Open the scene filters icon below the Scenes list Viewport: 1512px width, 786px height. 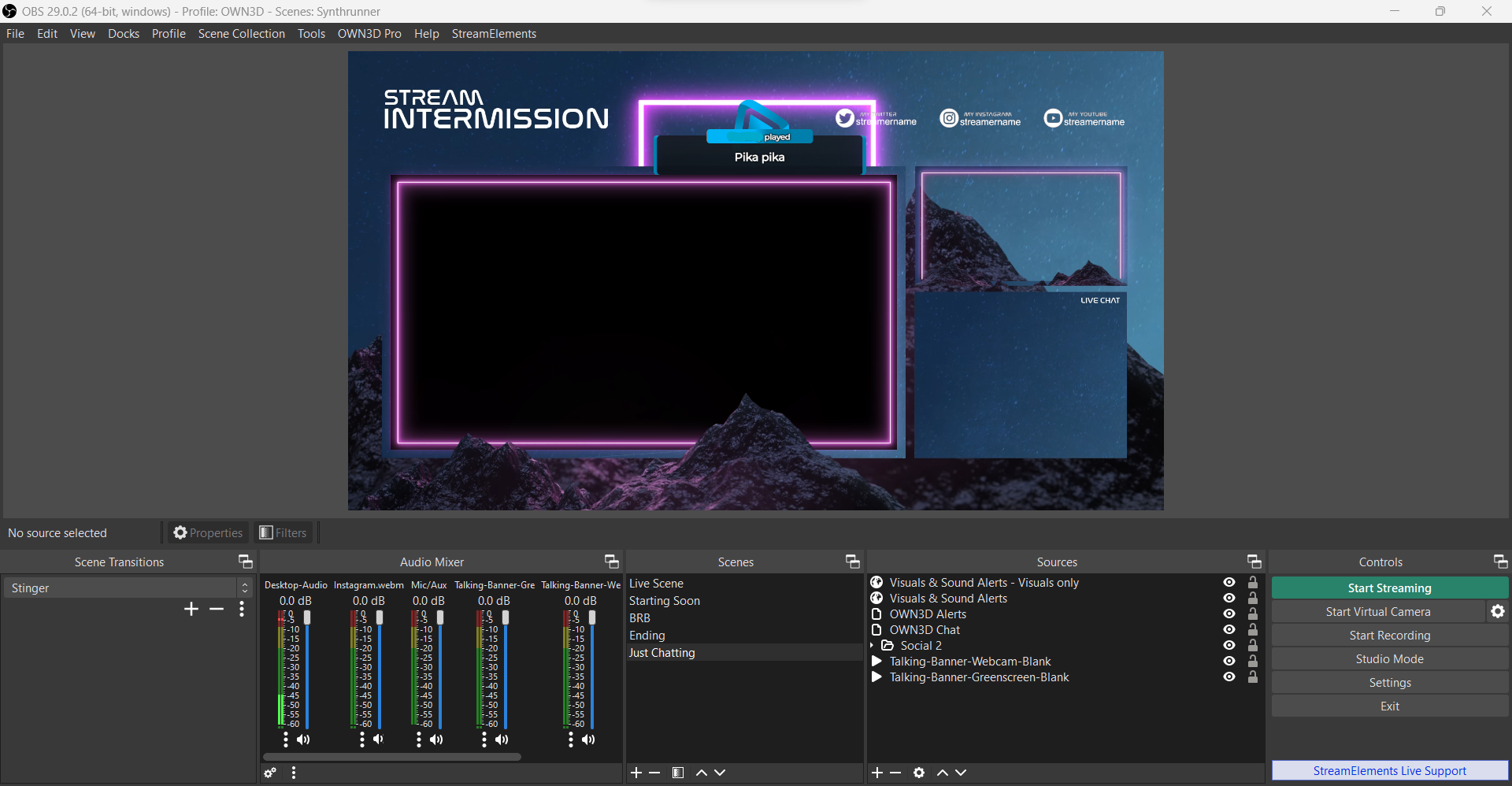point(677,773)
